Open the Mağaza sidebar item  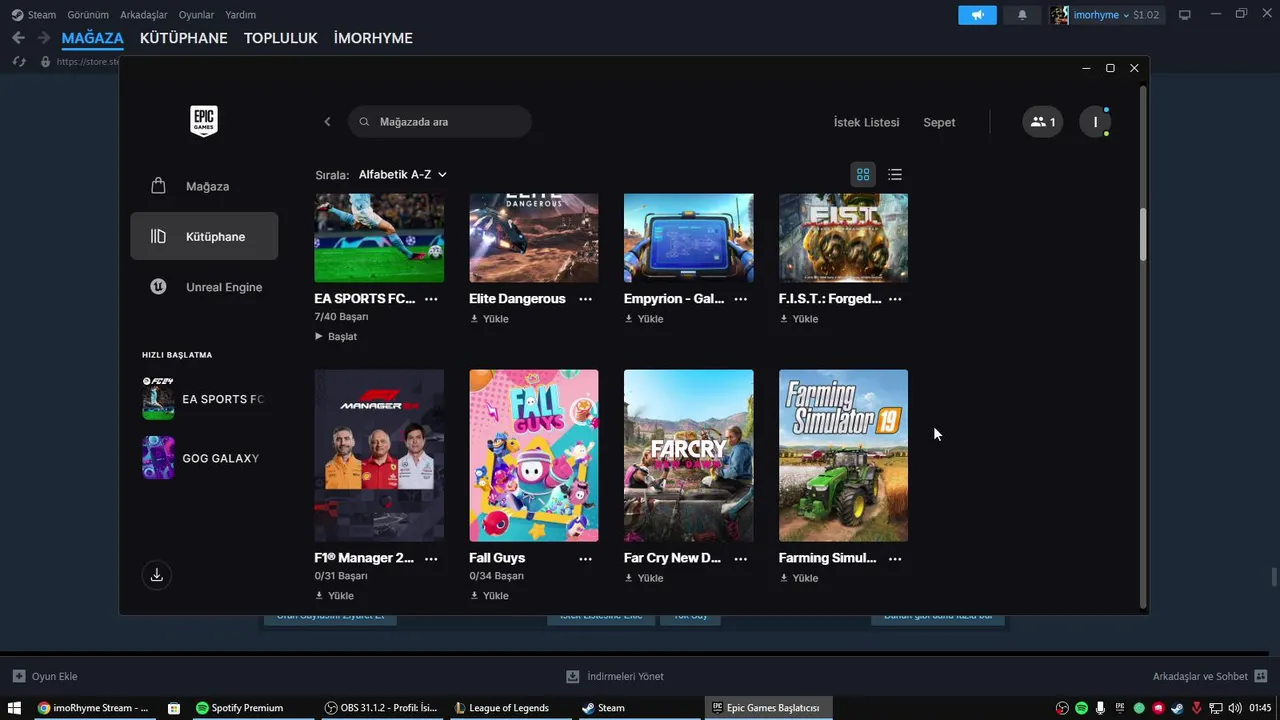point(204,186)
